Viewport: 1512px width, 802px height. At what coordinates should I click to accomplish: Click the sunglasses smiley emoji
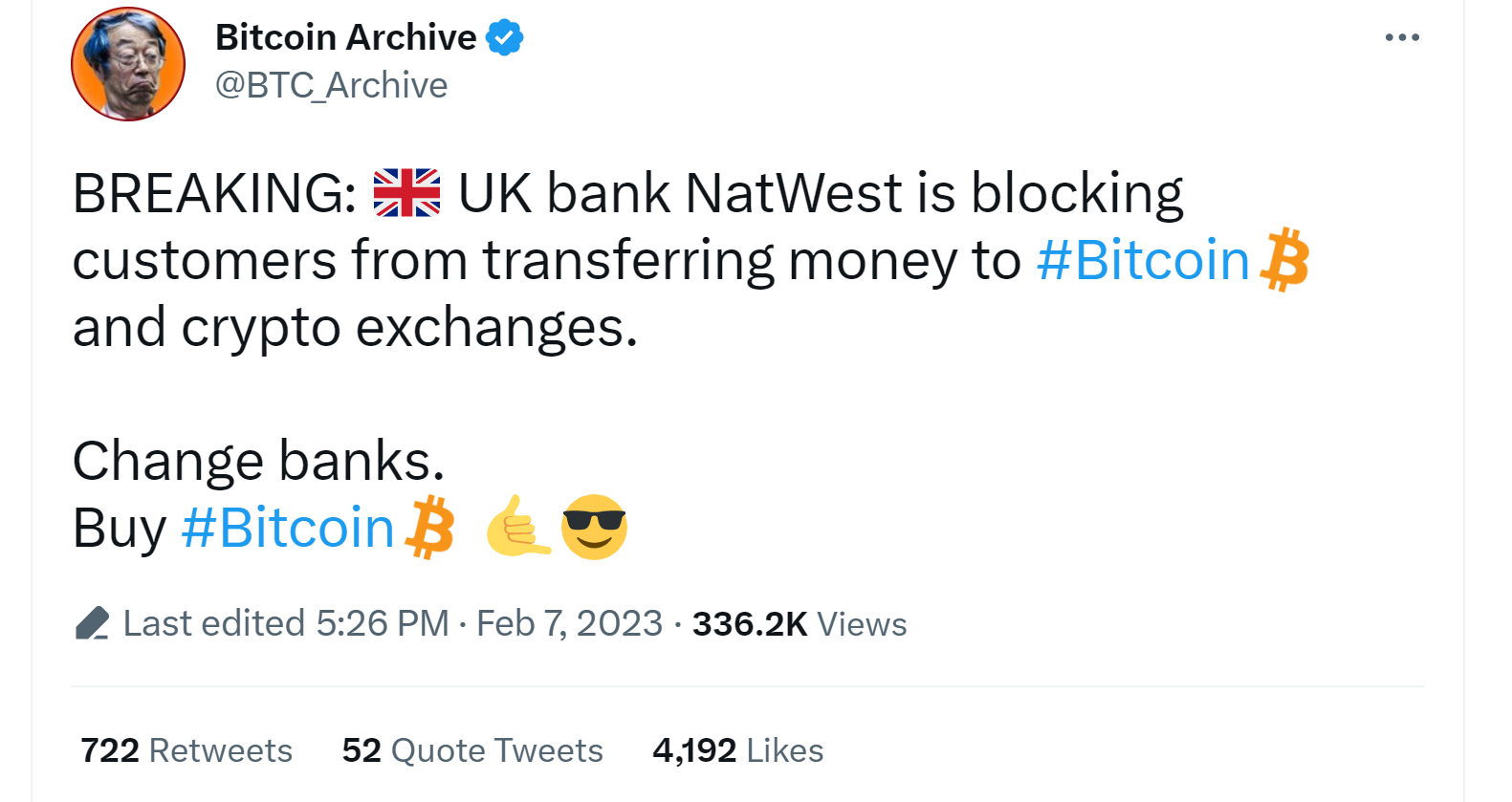coord(594,527)
